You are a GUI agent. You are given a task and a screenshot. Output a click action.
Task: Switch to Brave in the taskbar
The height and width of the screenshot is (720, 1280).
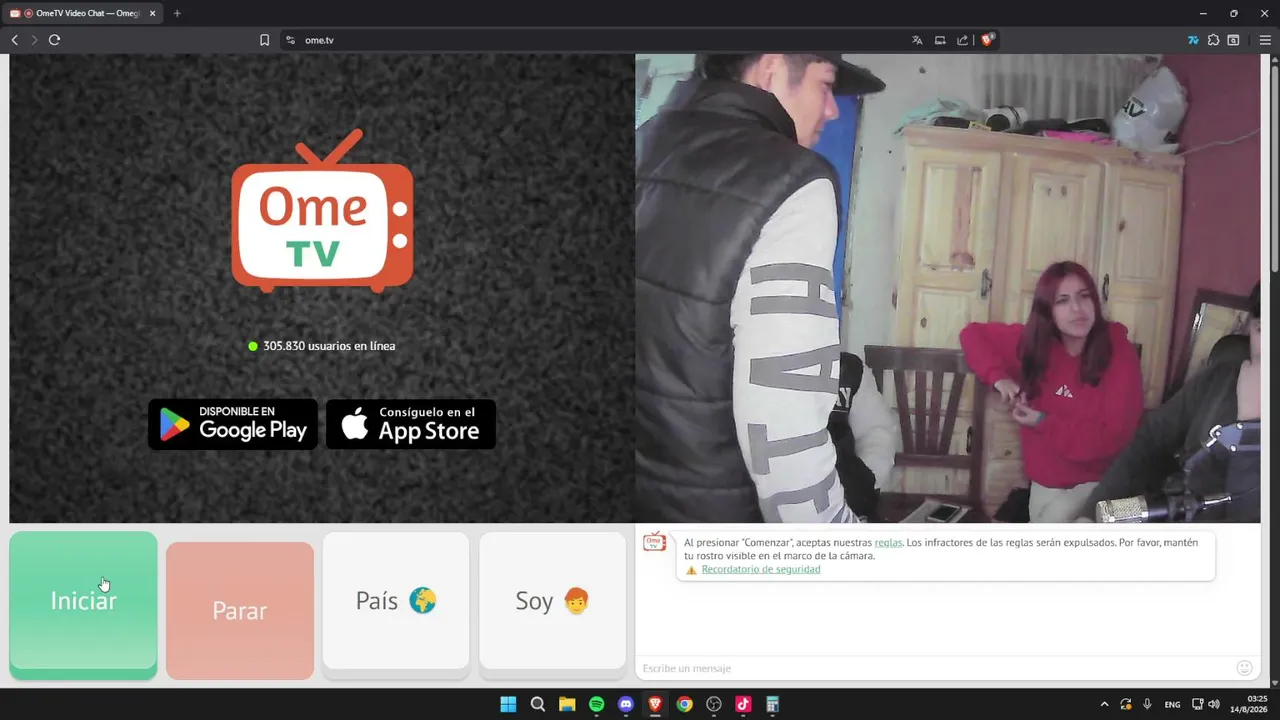(x=655, y=704)
